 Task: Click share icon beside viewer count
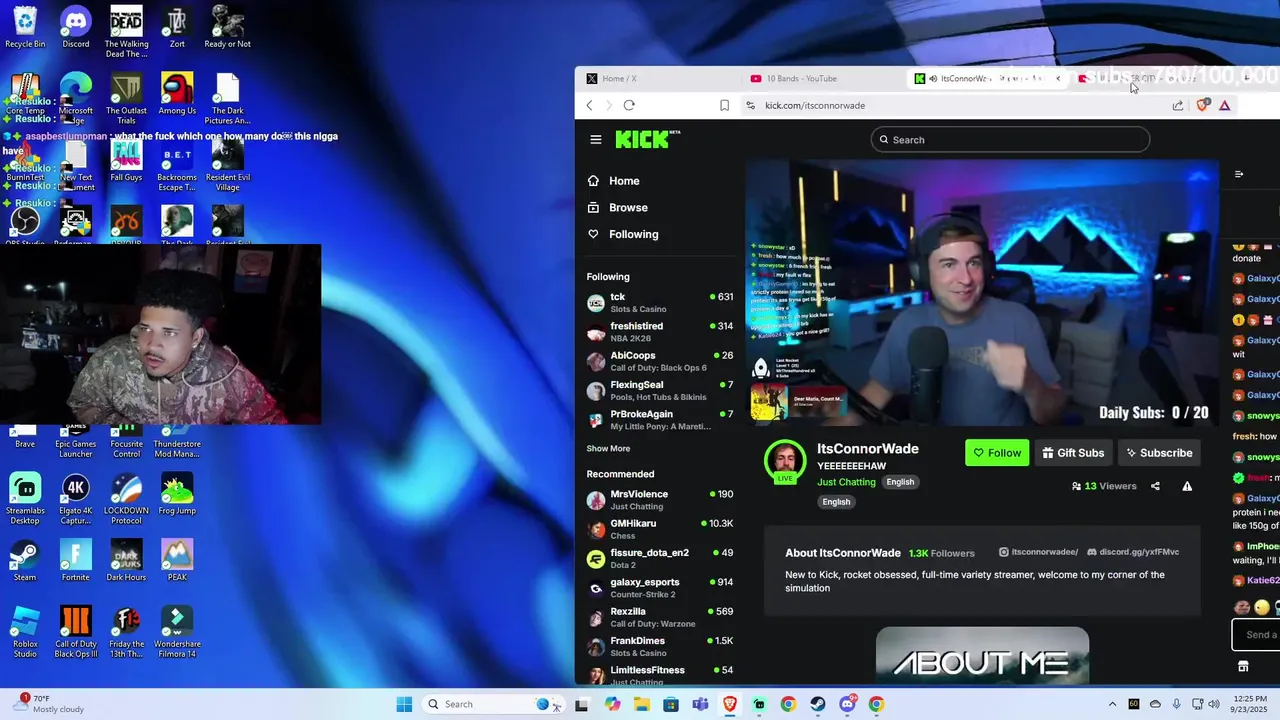coord(1155,486)
